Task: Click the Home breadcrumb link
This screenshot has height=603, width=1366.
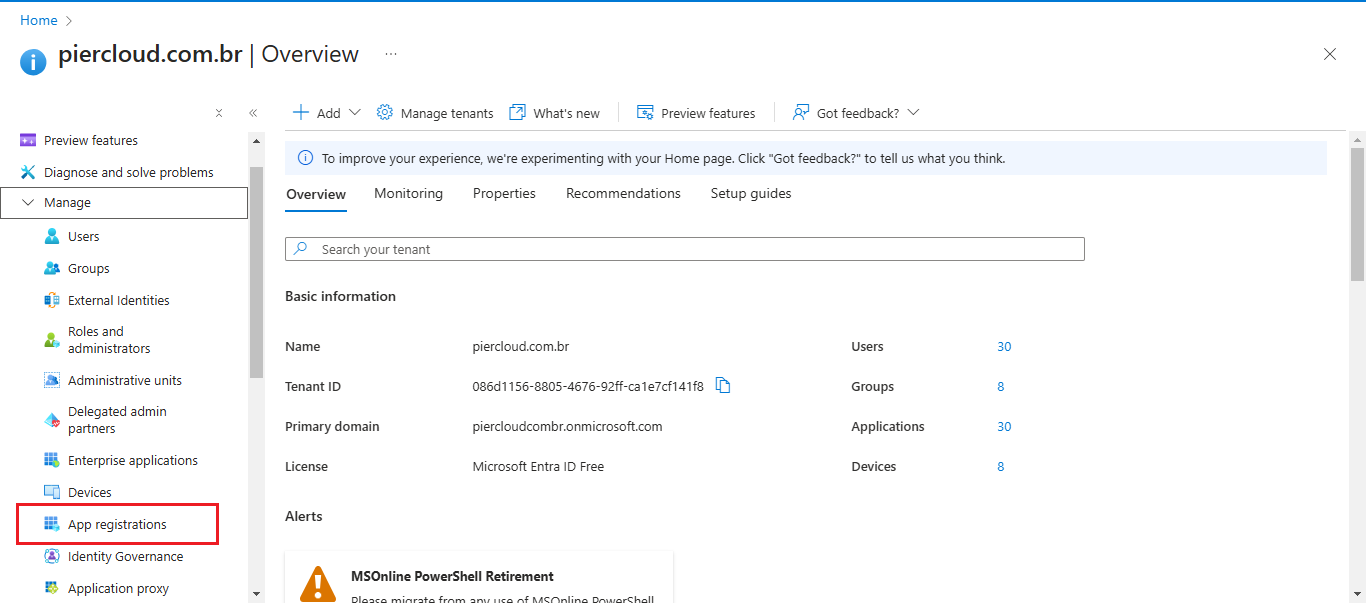Action: pos(39,21)
